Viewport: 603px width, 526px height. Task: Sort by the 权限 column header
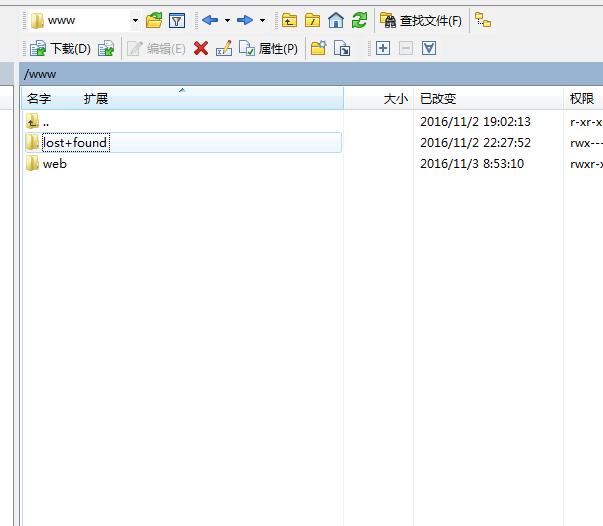pos(582,99)
